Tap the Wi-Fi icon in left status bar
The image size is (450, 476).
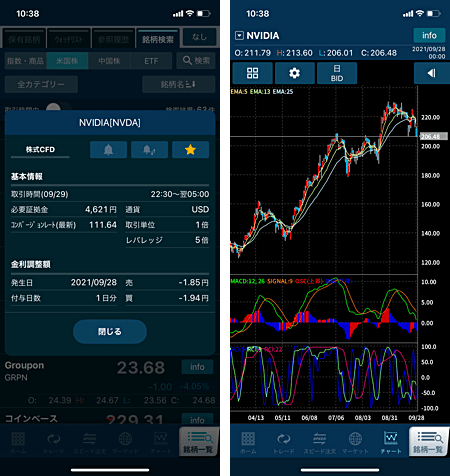pos(190,13)
